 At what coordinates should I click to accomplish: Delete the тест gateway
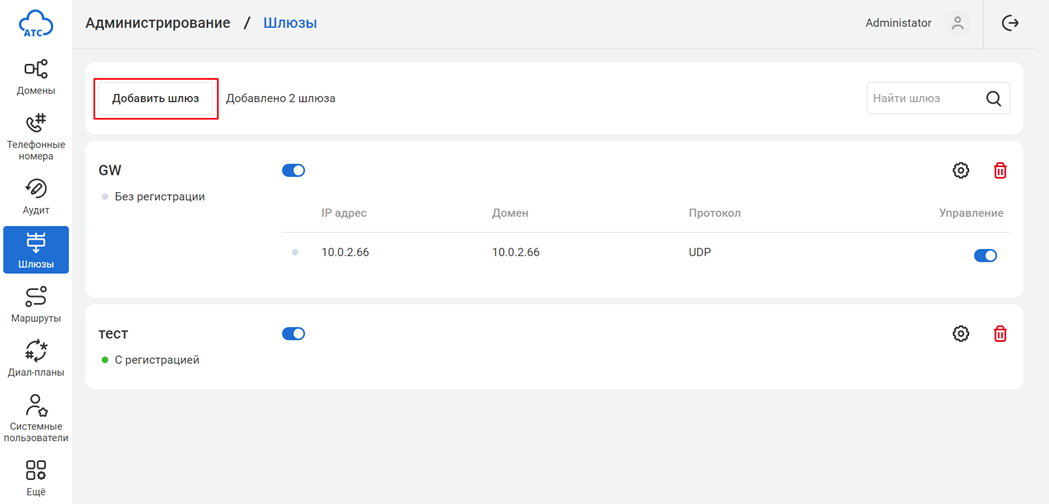(x=1000, y=334)
